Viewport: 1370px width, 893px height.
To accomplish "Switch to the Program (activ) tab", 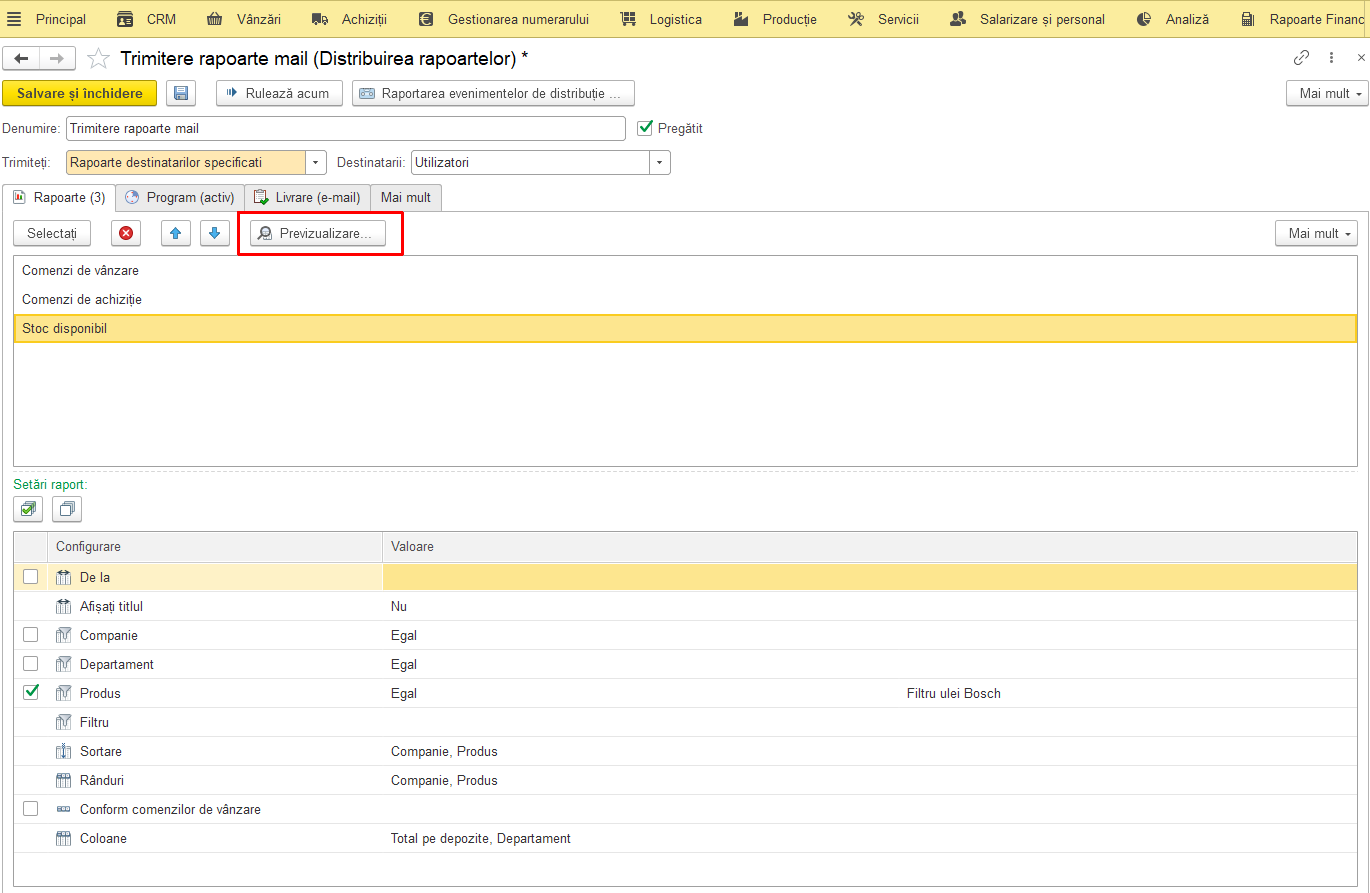I will pyautogui.click(x=180, y=197).
